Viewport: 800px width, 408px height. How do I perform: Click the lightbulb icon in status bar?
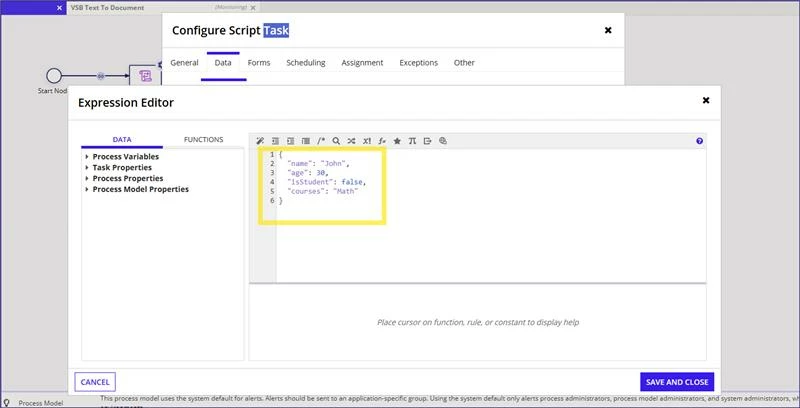tap(7, 403)
